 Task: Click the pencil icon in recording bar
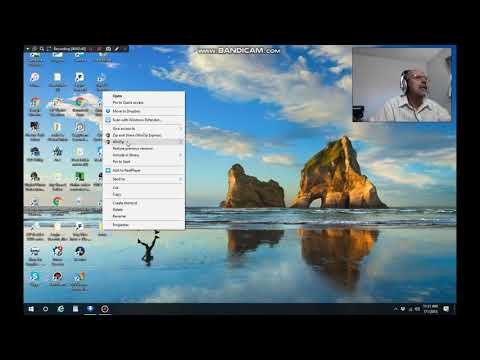point(116,49)
